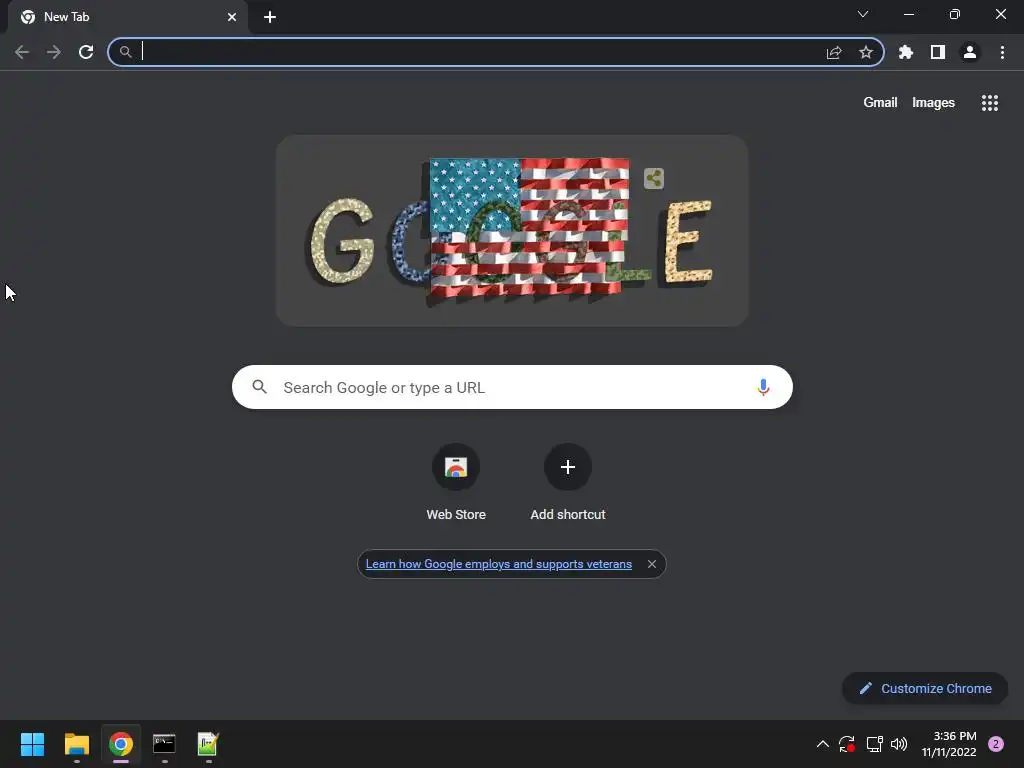Open the volume speaker icon
Viewport: 1024px width, 768px height.
899,744
